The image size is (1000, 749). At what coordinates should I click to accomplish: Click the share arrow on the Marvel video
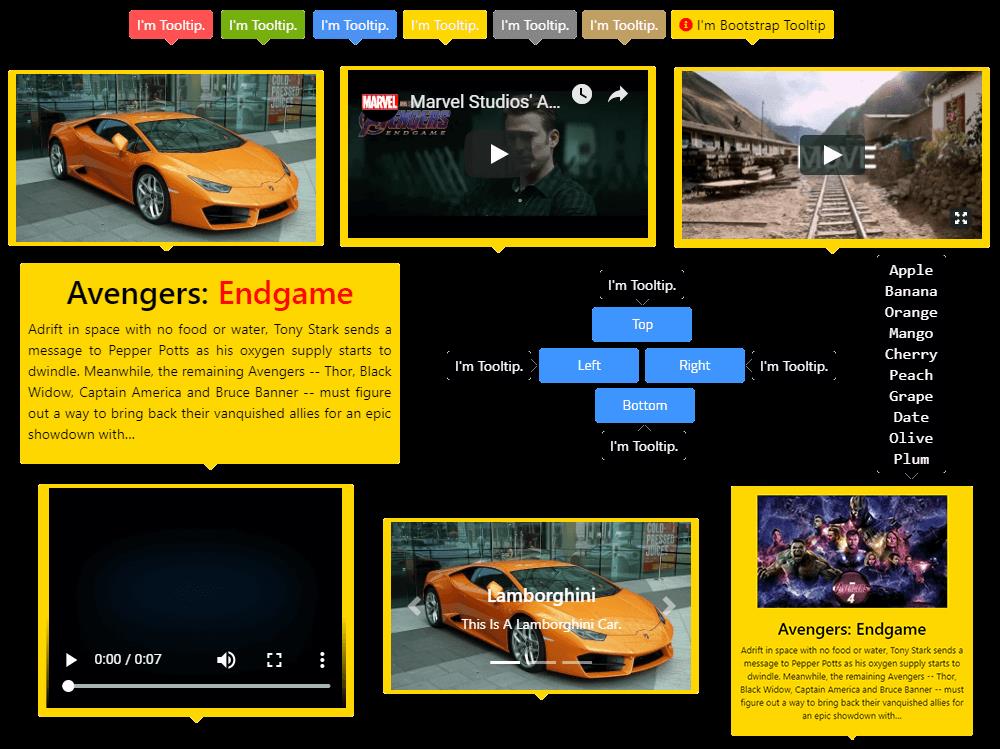click(617, 95)
